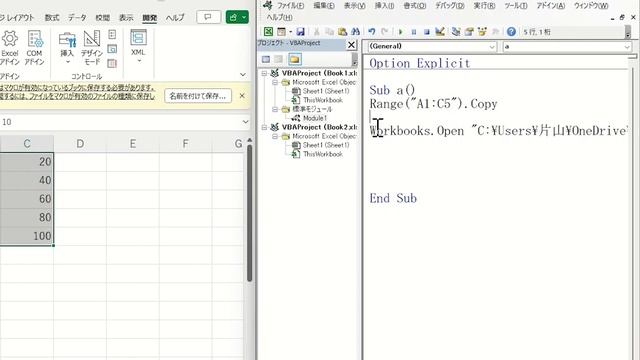Open the 編集 menu in VBE
Image resolution: width=640 pixels, height=360 pixels.
324,6
